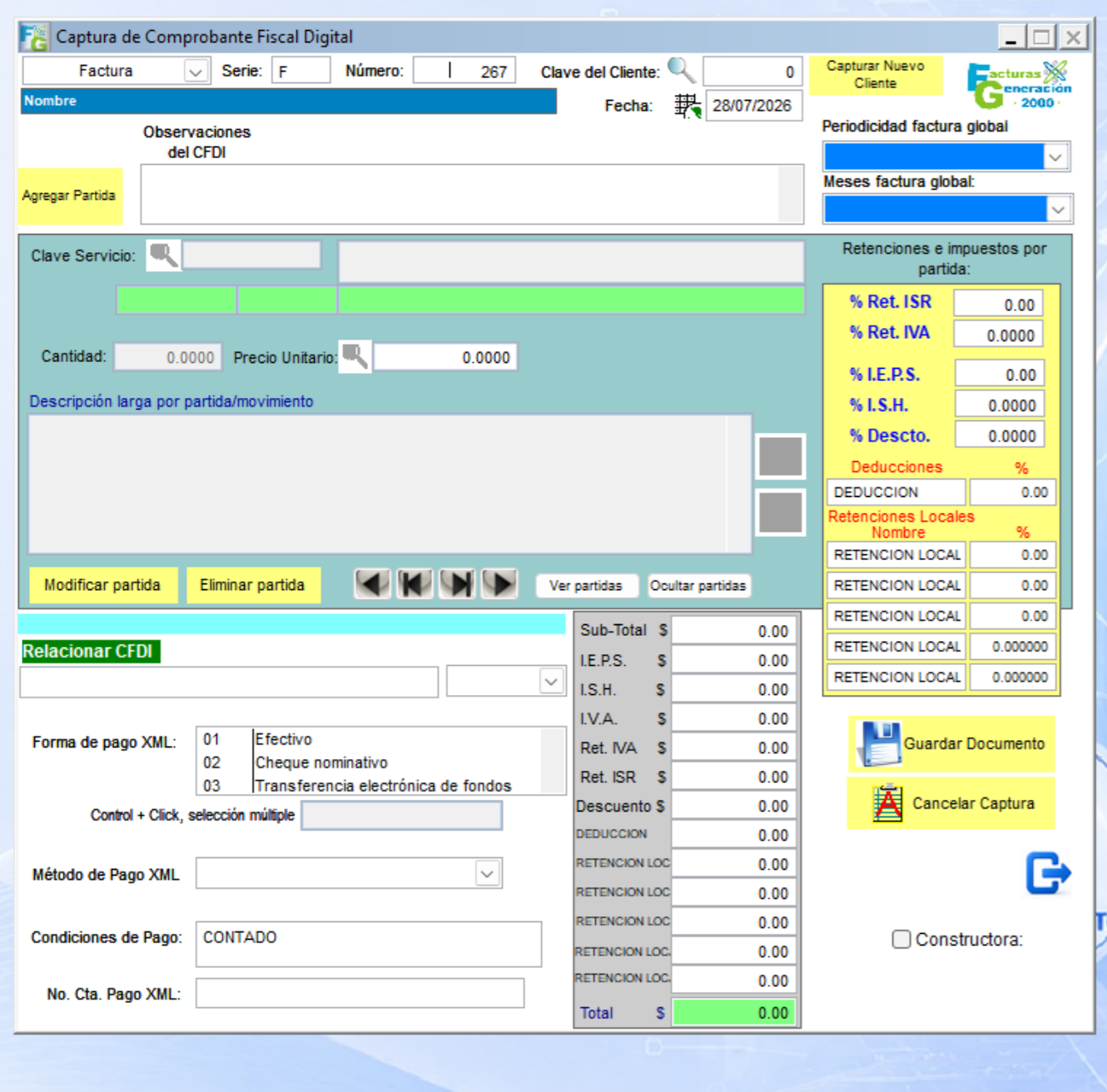
Task: Select 03 Transferencia electrónica de fondos
Action: [x=370, y=785]
